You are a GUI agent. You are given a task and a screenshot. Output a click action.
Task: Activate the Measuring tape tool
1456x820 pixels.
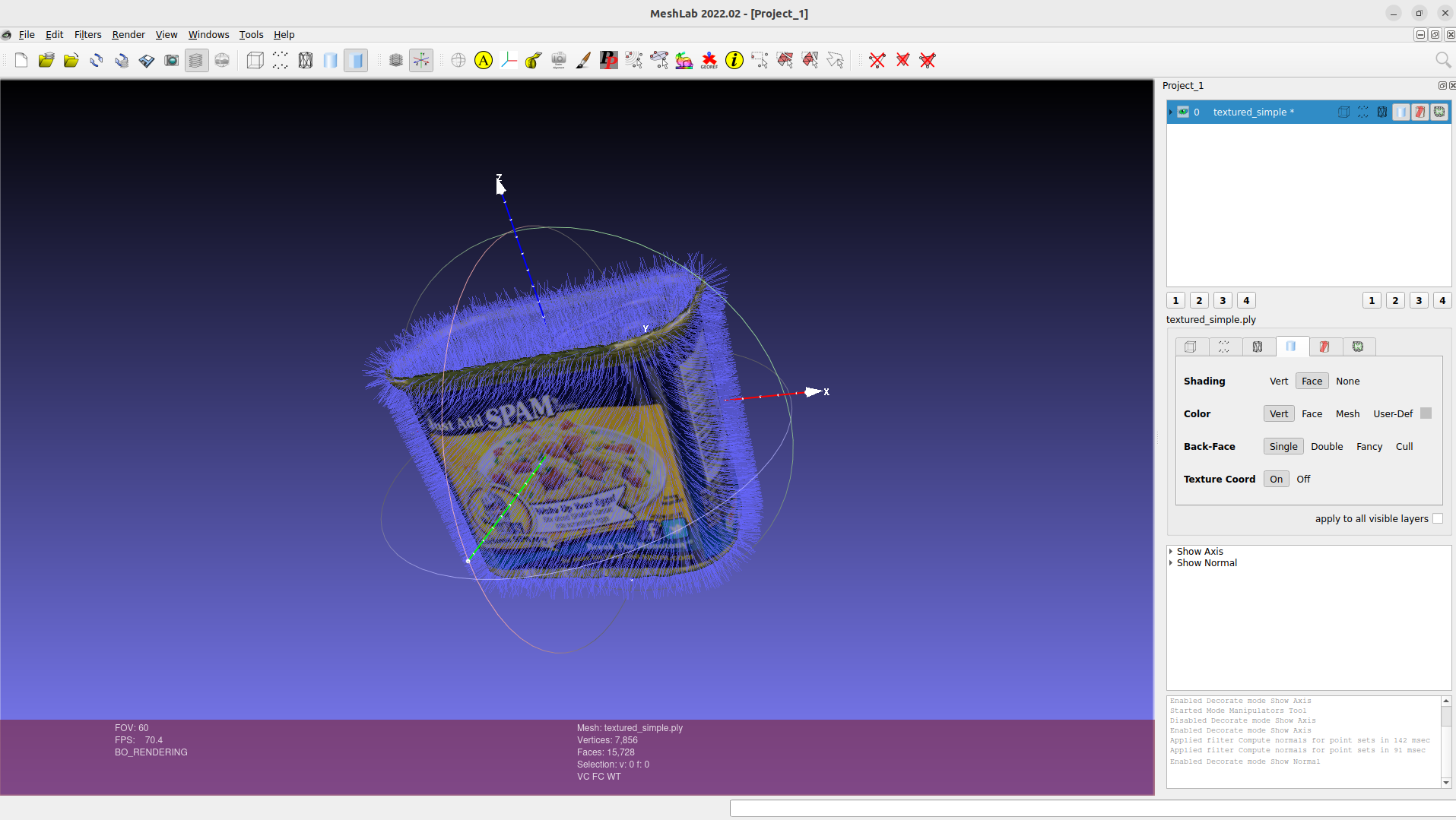[x=533, y=60]
